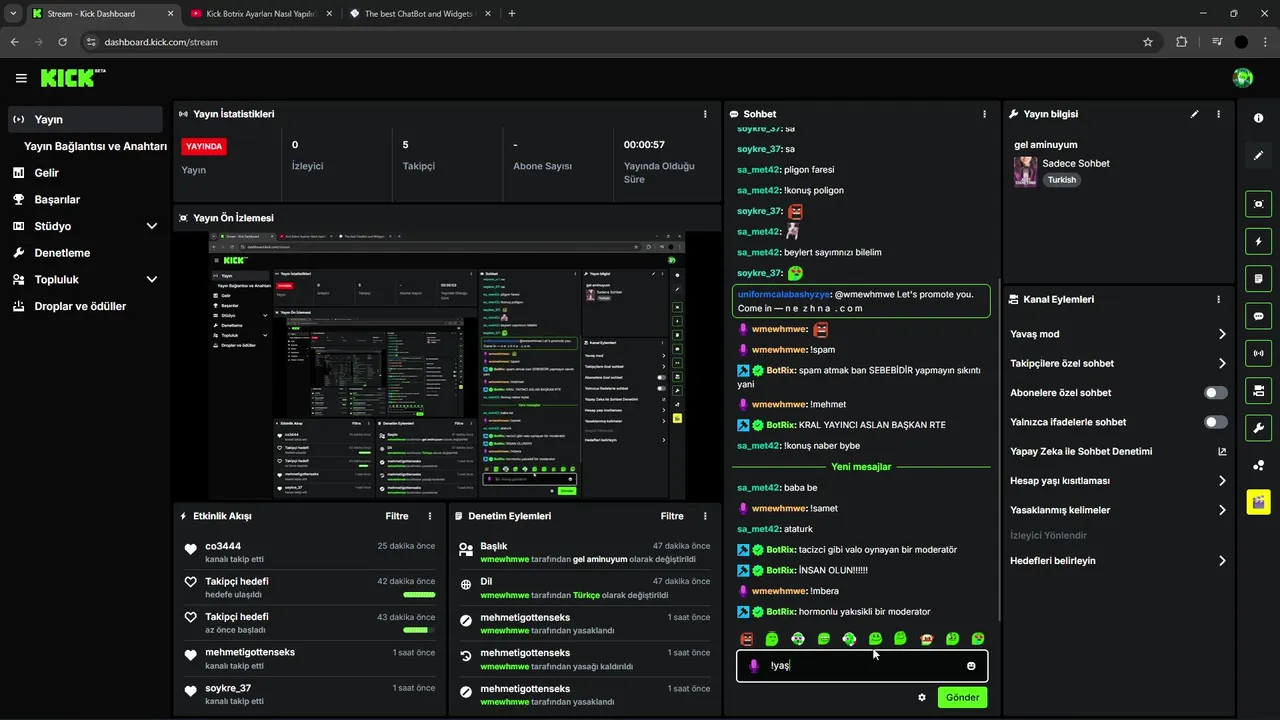Click the three-dots cluster icon in right toolbar
The image size is (1280, 720).
[1258, 466]
